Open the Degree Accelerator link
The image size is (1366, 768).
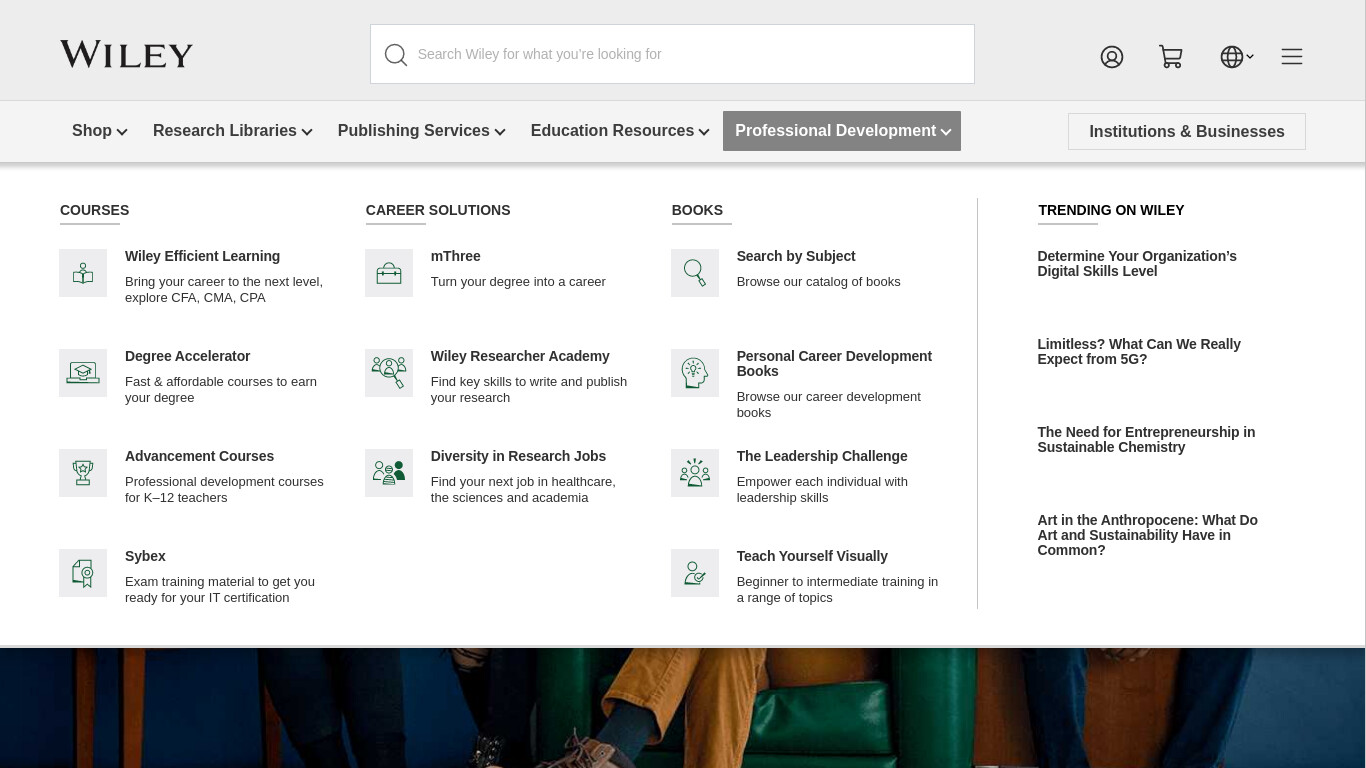click(187, 356)
